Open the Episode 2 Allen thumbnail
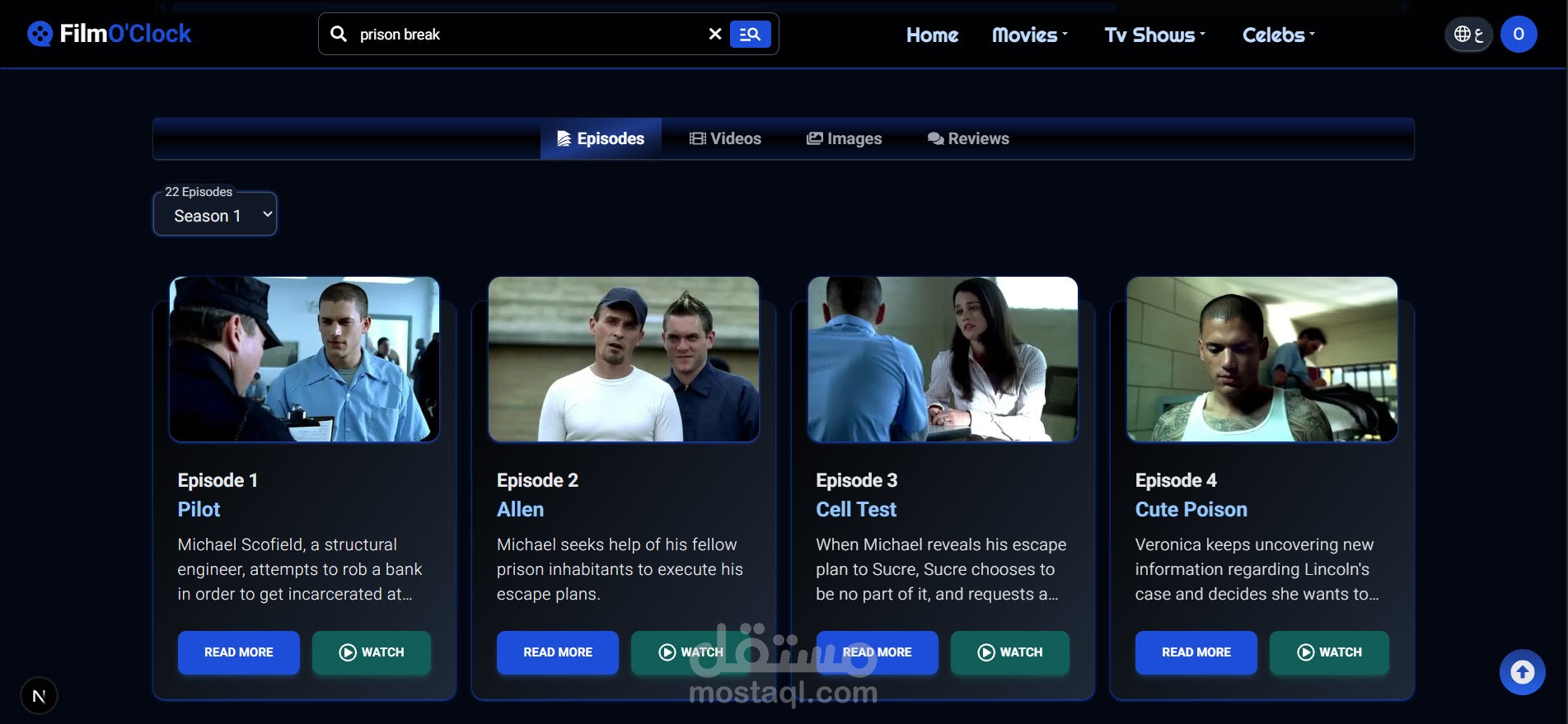This screenshot has height=724, width=1568. coord(624,359)
